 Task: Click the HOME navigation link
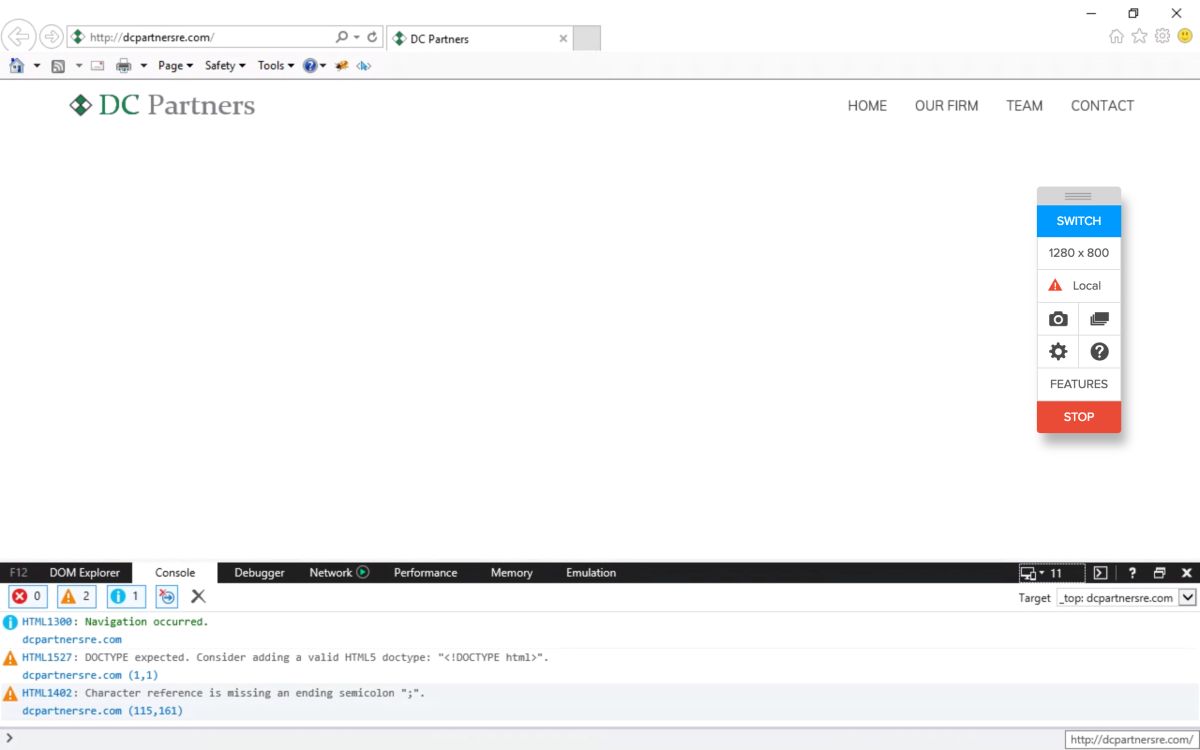coord(867,106)
